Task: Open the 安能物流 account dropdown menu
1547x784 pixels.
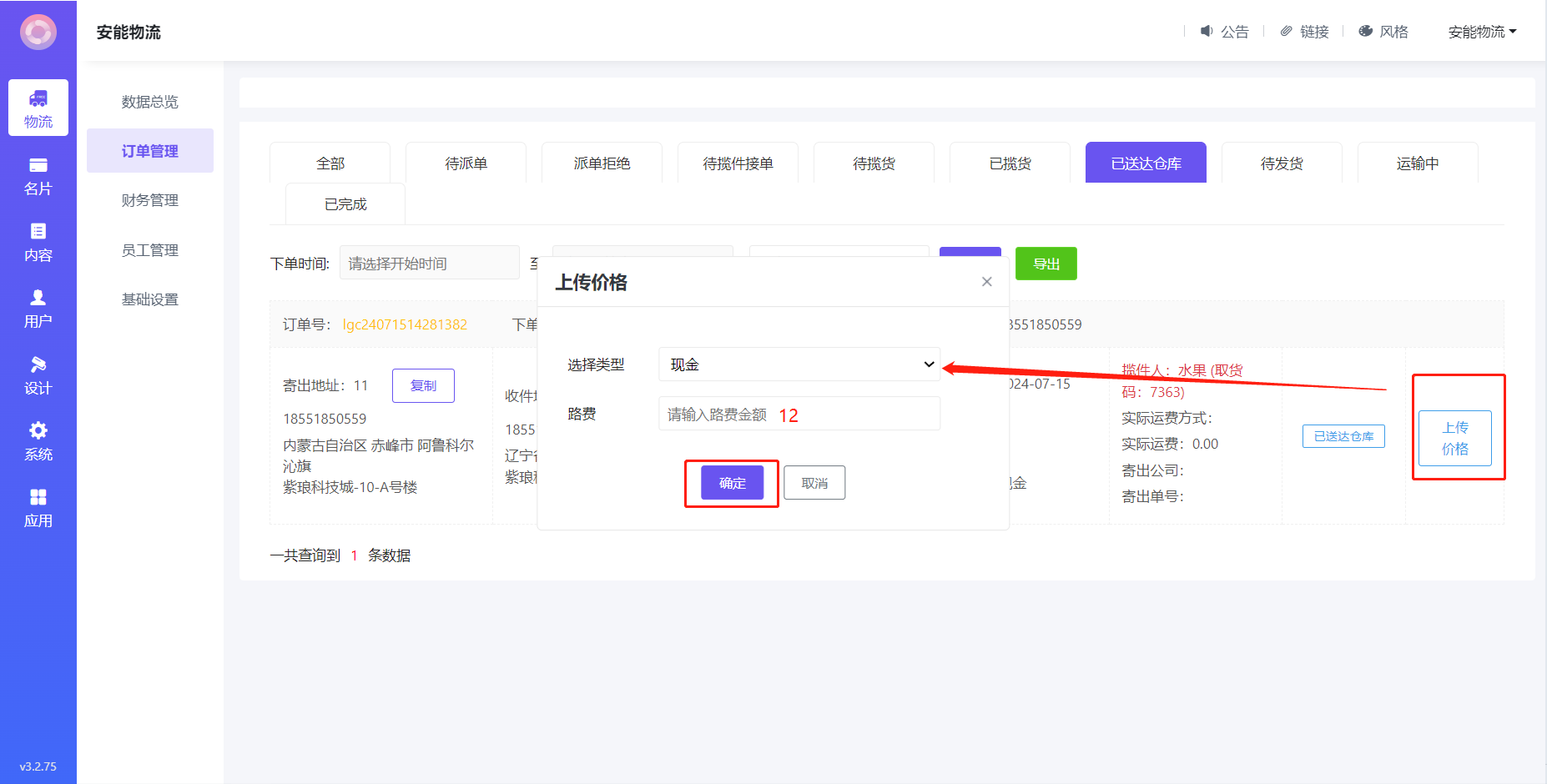Action: (1482, 32)
